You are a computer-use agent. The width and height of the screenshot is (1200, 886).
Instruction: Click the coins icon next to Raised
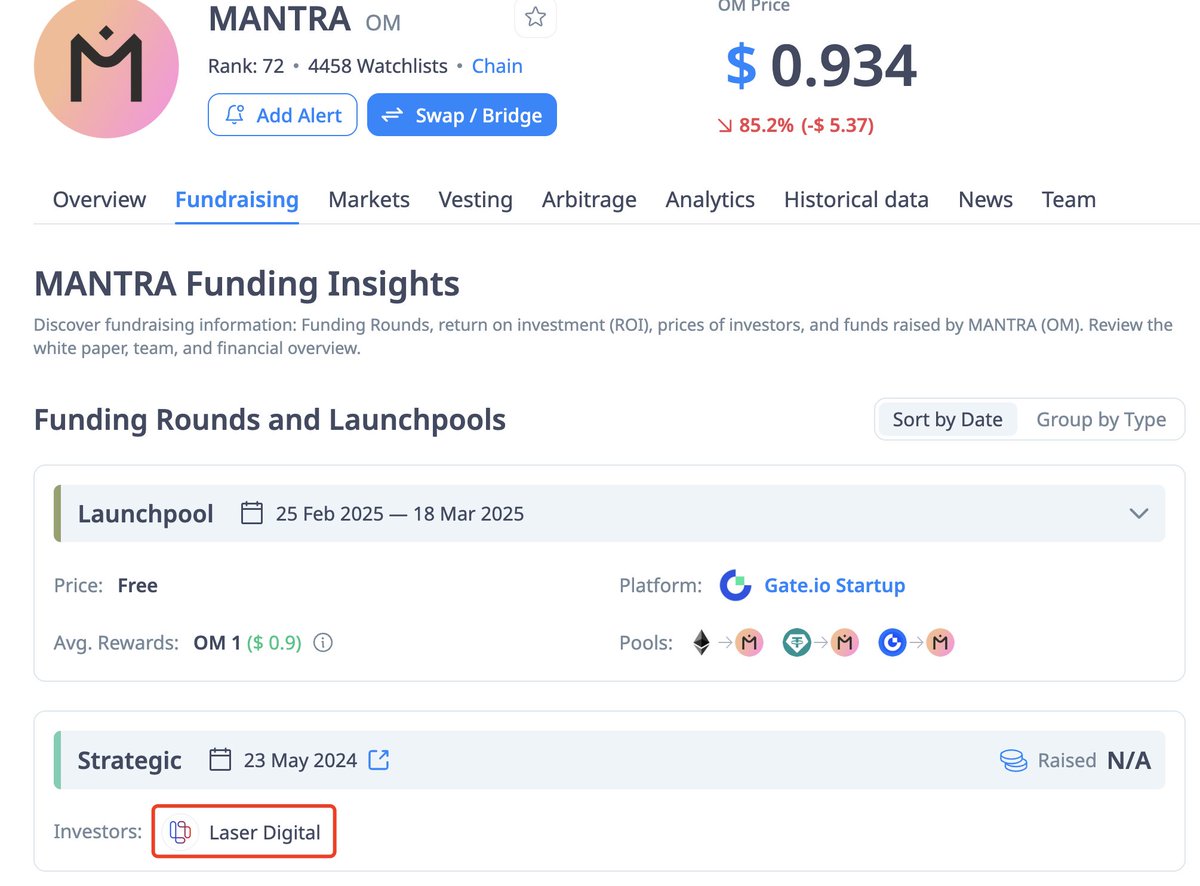(1014, 760)
